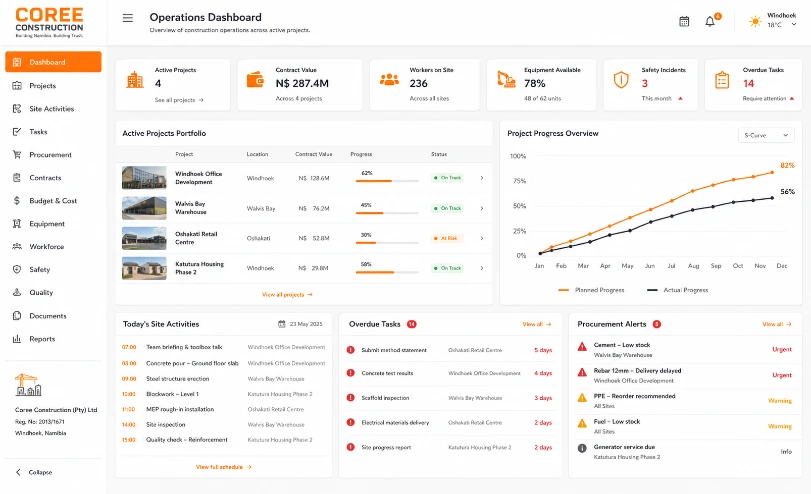
Task: Click the calendar icon beside 23 May 2025
Action: point(282,324)
